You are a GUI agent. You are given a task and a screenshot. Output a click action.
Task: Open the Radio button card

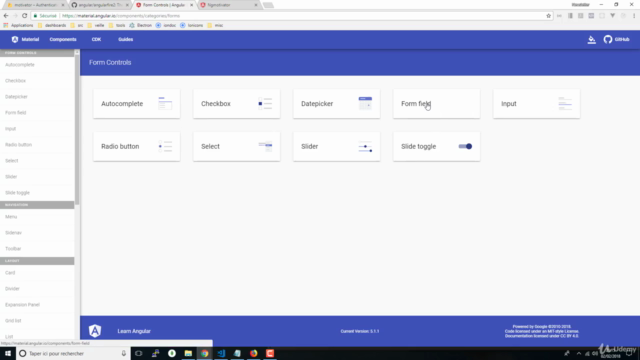136,147
